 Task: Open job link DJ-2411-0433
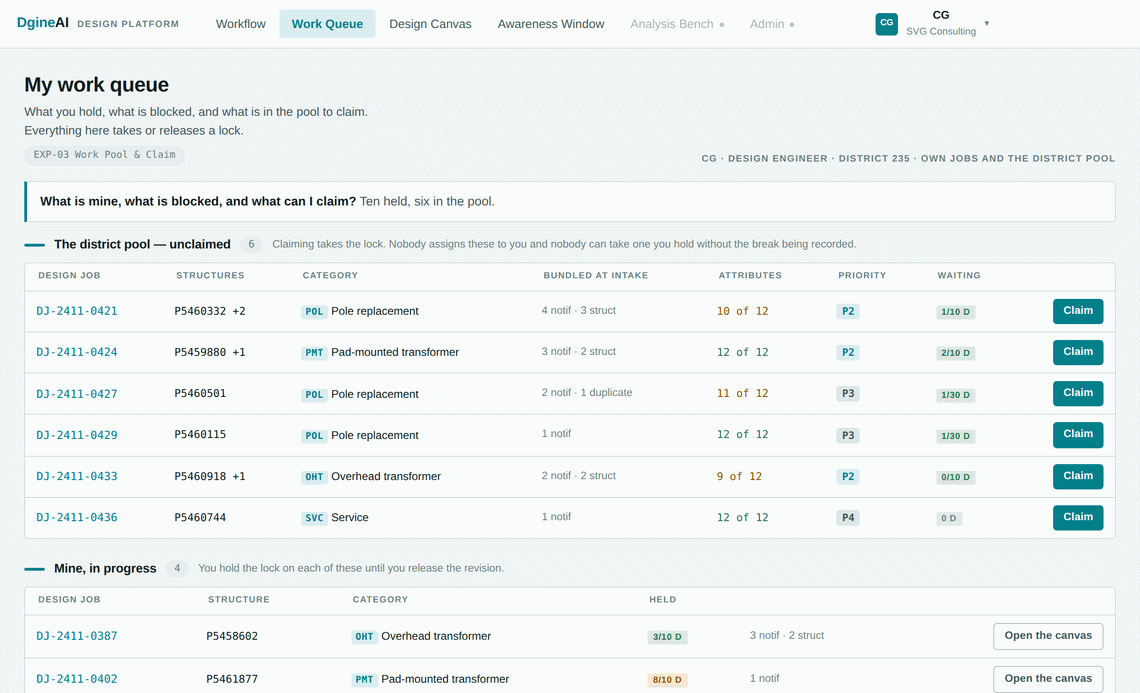tap(76, 476)
